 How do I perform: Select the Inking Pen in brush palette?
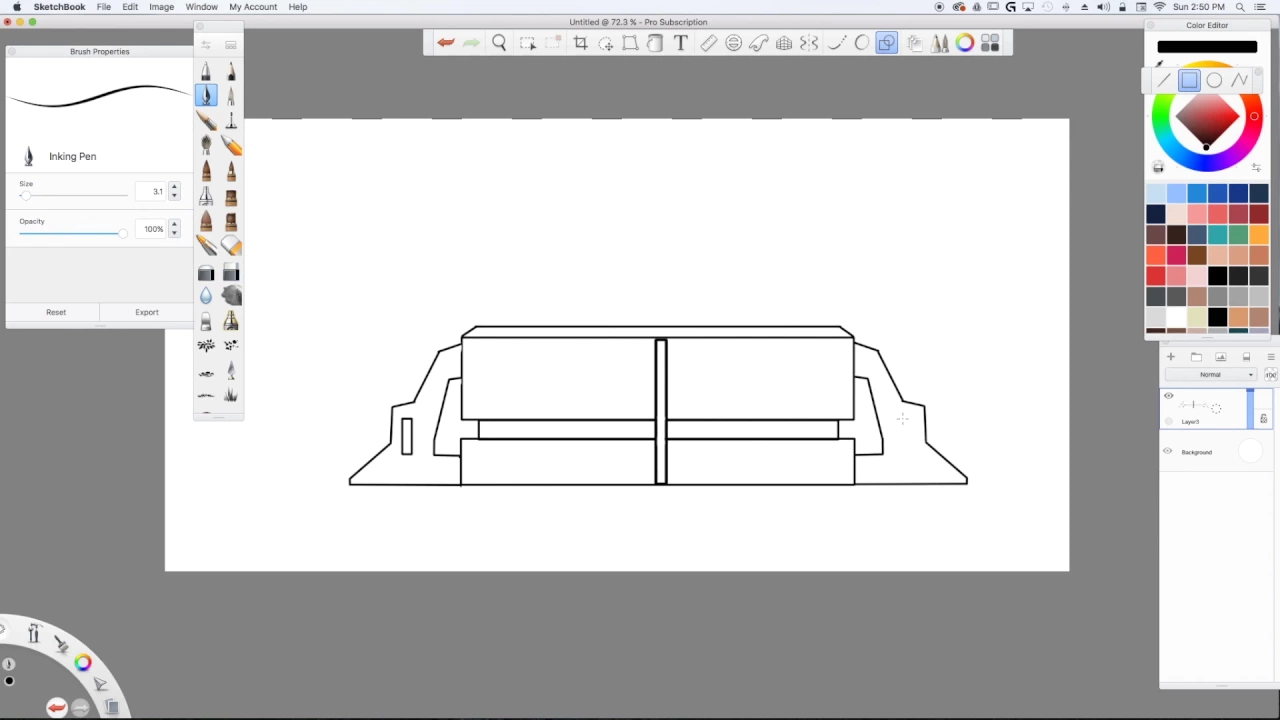pos(206,96)
